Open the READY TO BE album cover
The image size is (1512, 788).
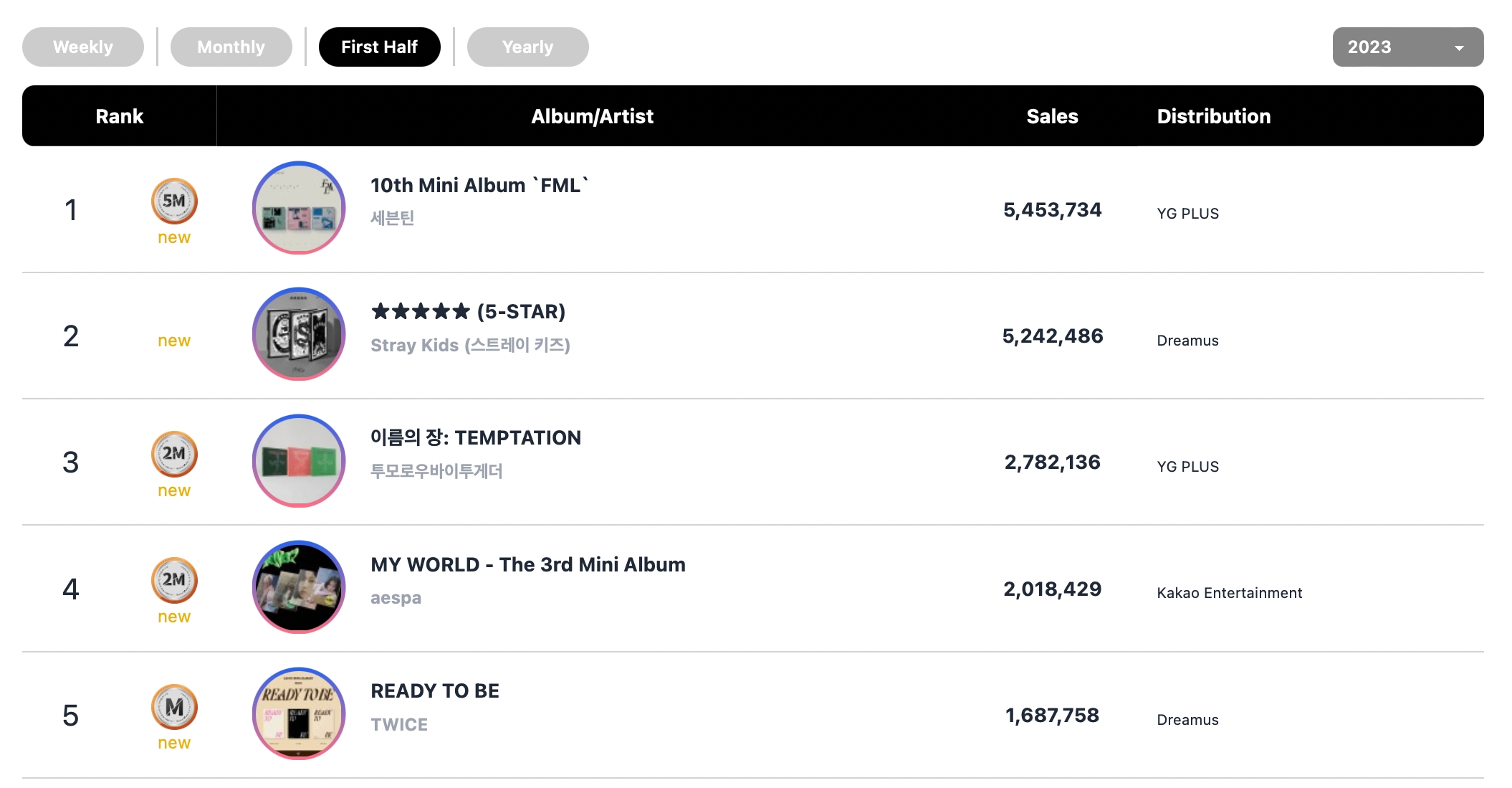pyautogui.click(x=299, y=713)
